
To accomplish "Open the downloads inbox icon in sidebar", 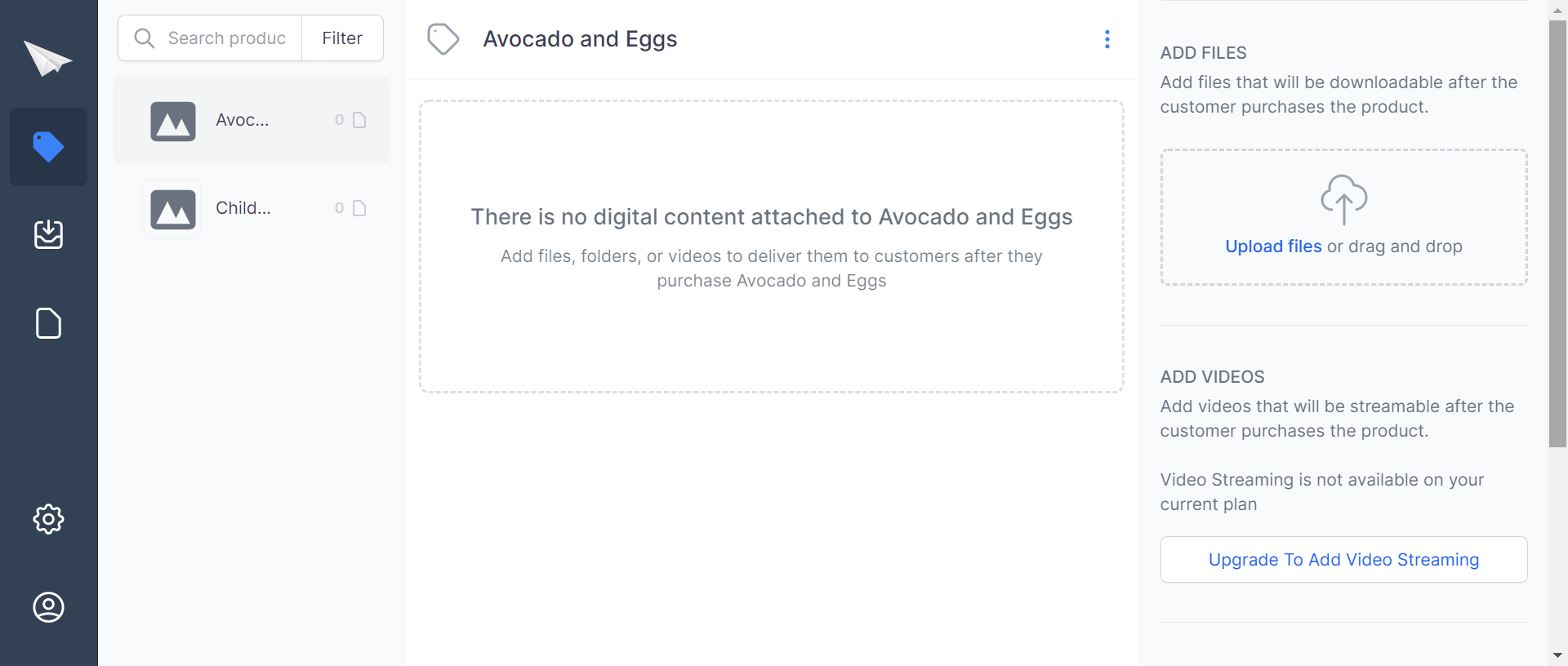I will [48, 234].
